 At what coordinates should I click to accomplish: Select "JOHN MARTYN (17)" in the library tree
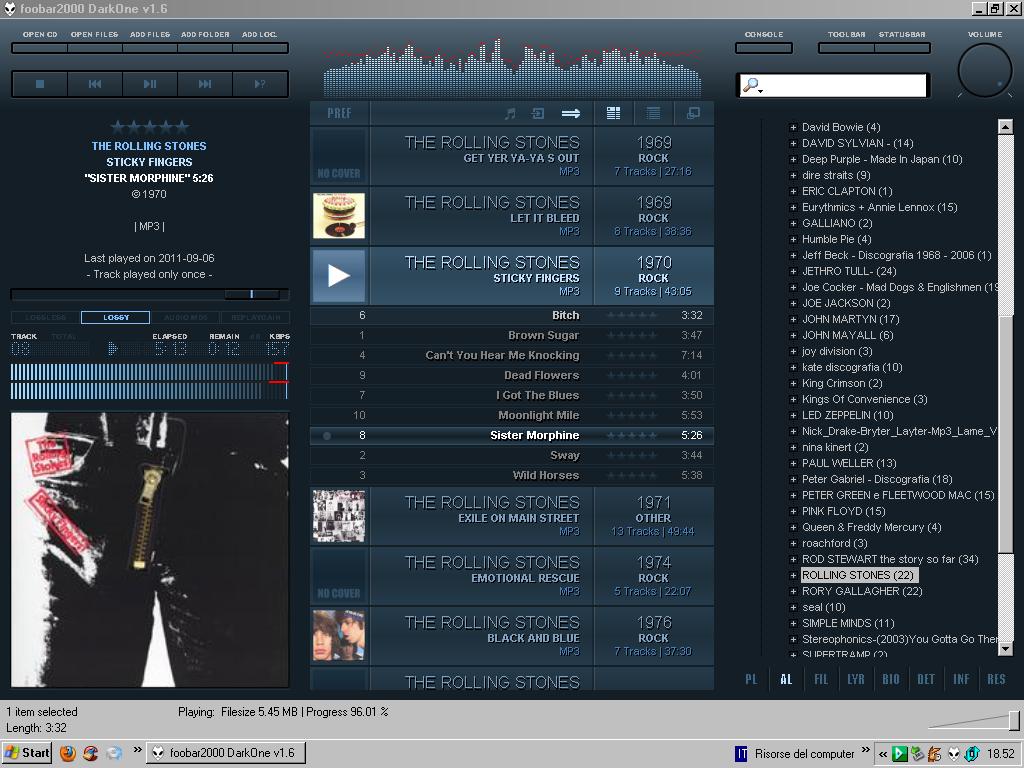click(850, 319)
